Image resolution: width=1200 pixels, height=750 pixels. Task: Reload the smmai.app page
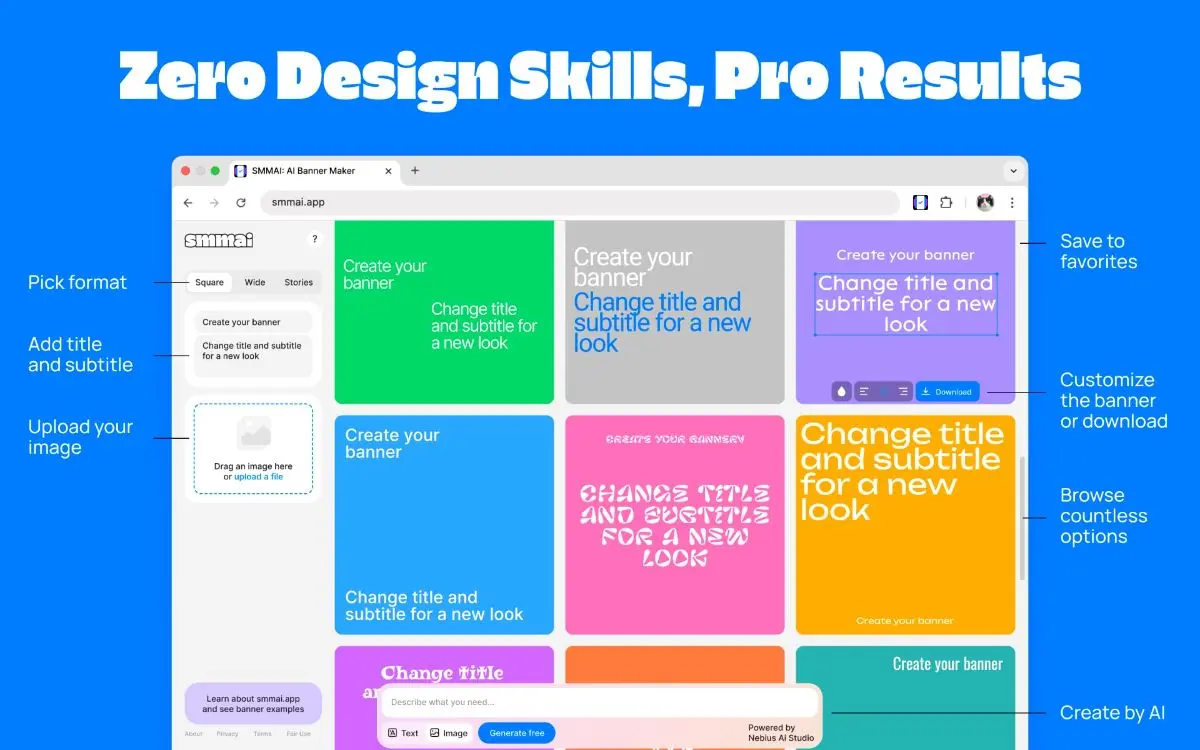point(241,202)
